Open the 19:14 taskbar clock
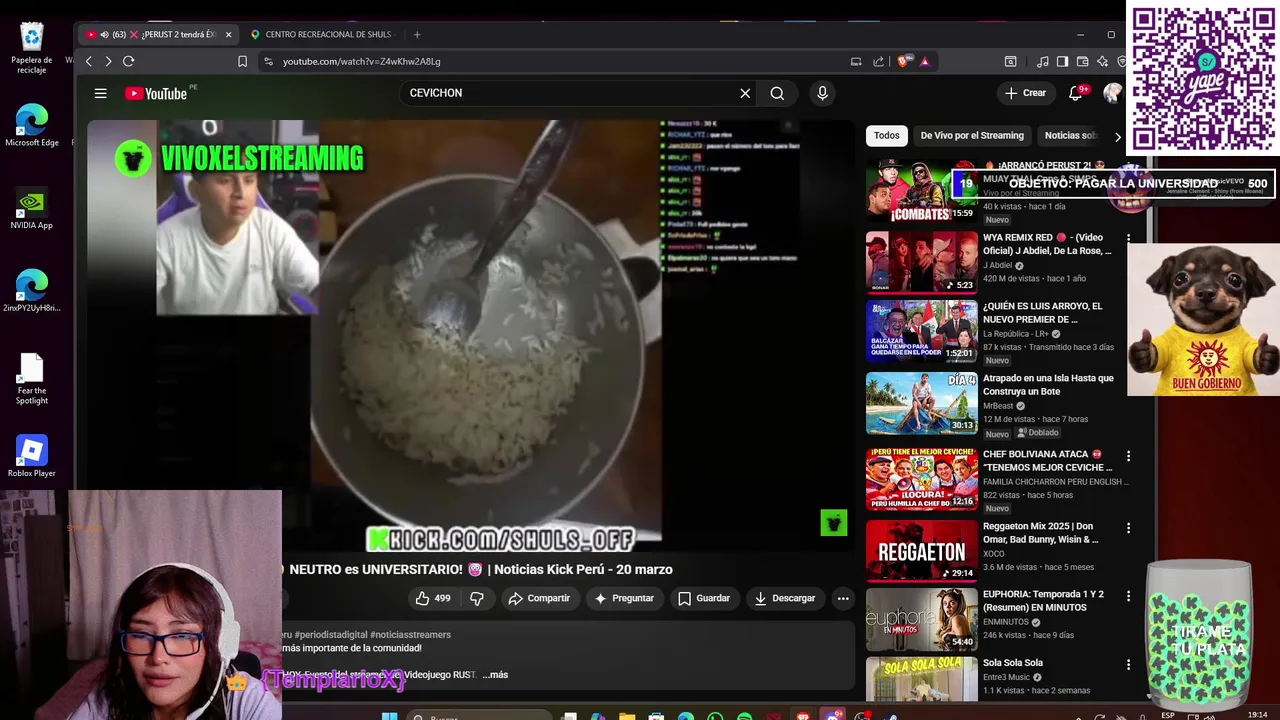Image resolution: width=1280 pixels, height=720 pixels. pos(1256,715)
